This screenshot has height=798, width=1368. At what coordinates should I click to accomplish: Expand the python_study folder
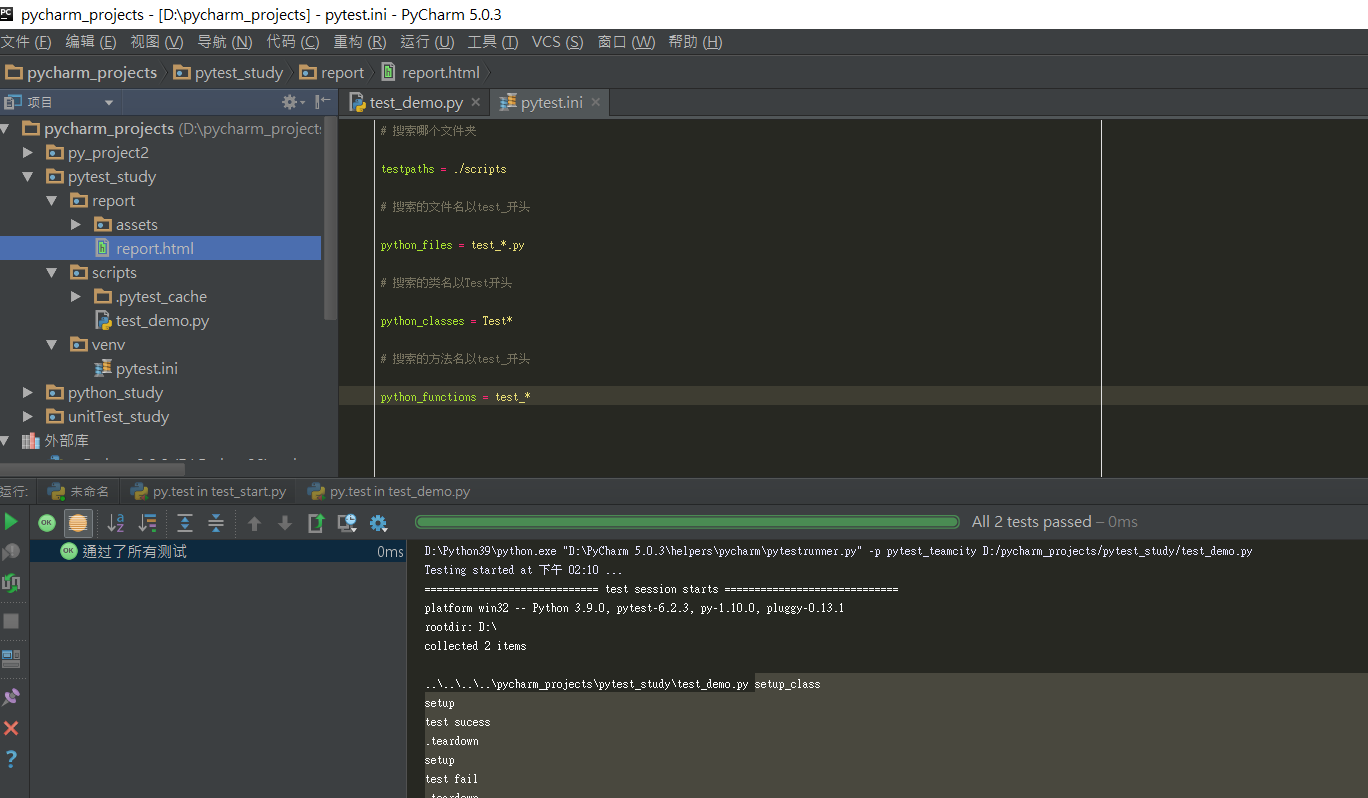[28, 393]
